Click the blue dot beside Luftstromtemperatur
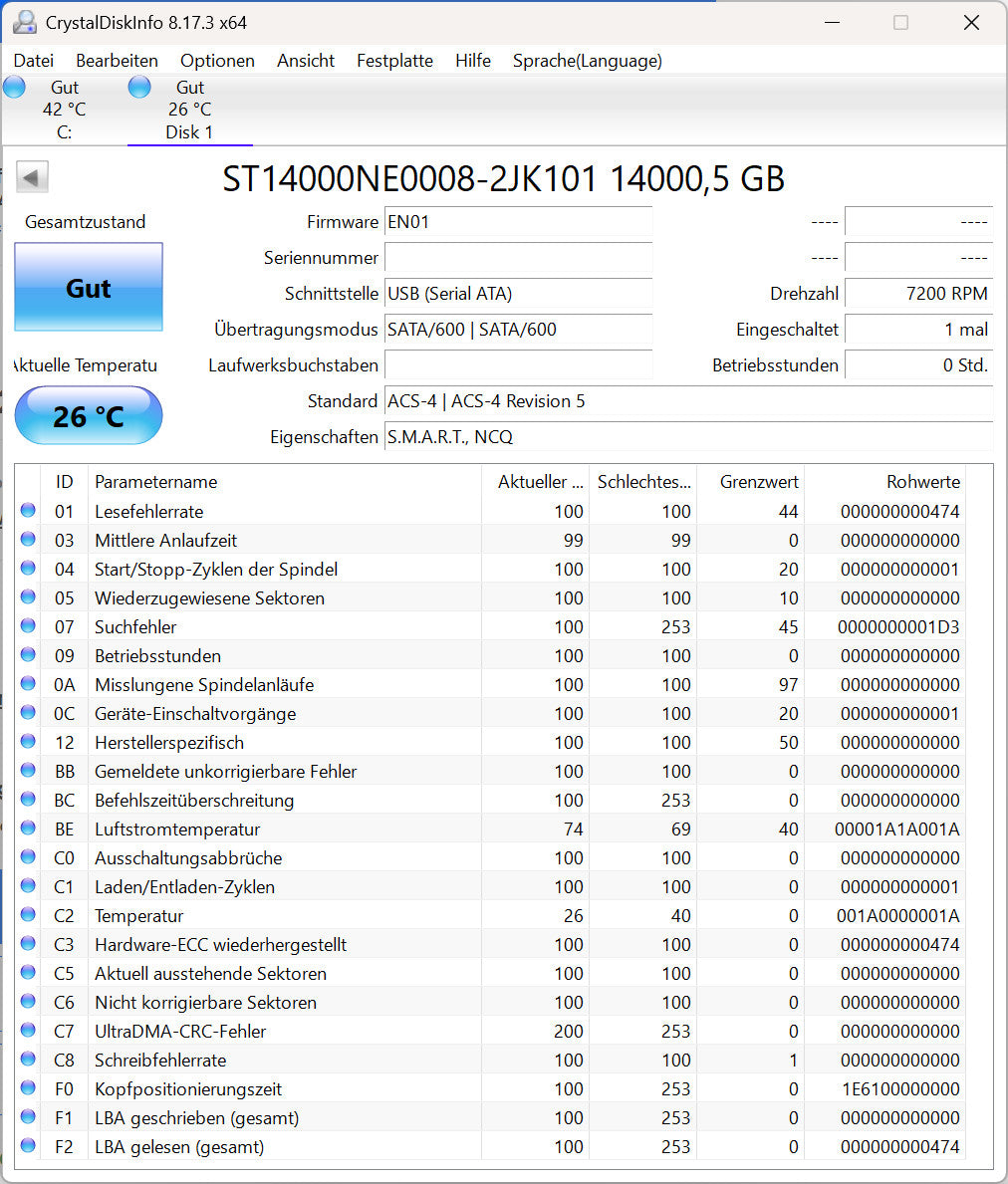Screen dimensions: 1008x1184 click(29, 829)
